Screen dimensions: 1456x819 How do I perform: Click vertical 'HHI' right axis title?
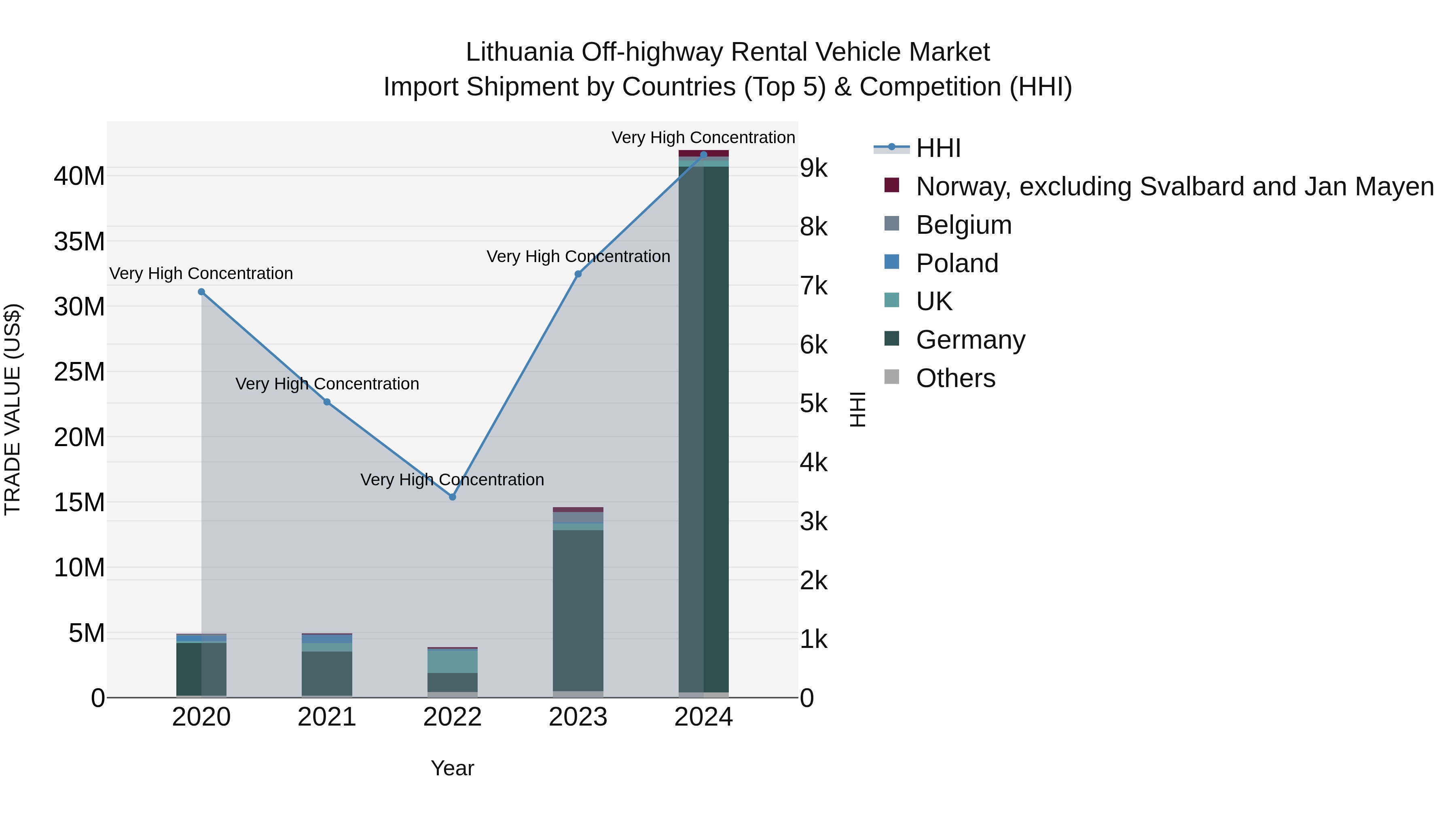tap(857, 409)
